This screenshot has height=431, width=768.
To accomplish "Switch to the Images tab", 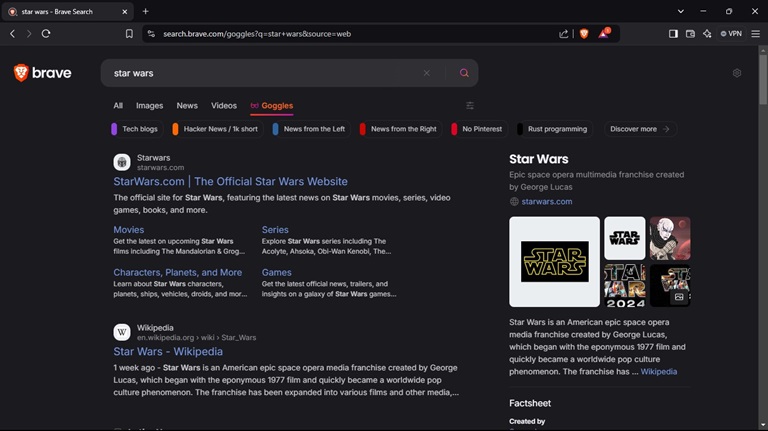I will pyautogui.click(x=149, y=105).
